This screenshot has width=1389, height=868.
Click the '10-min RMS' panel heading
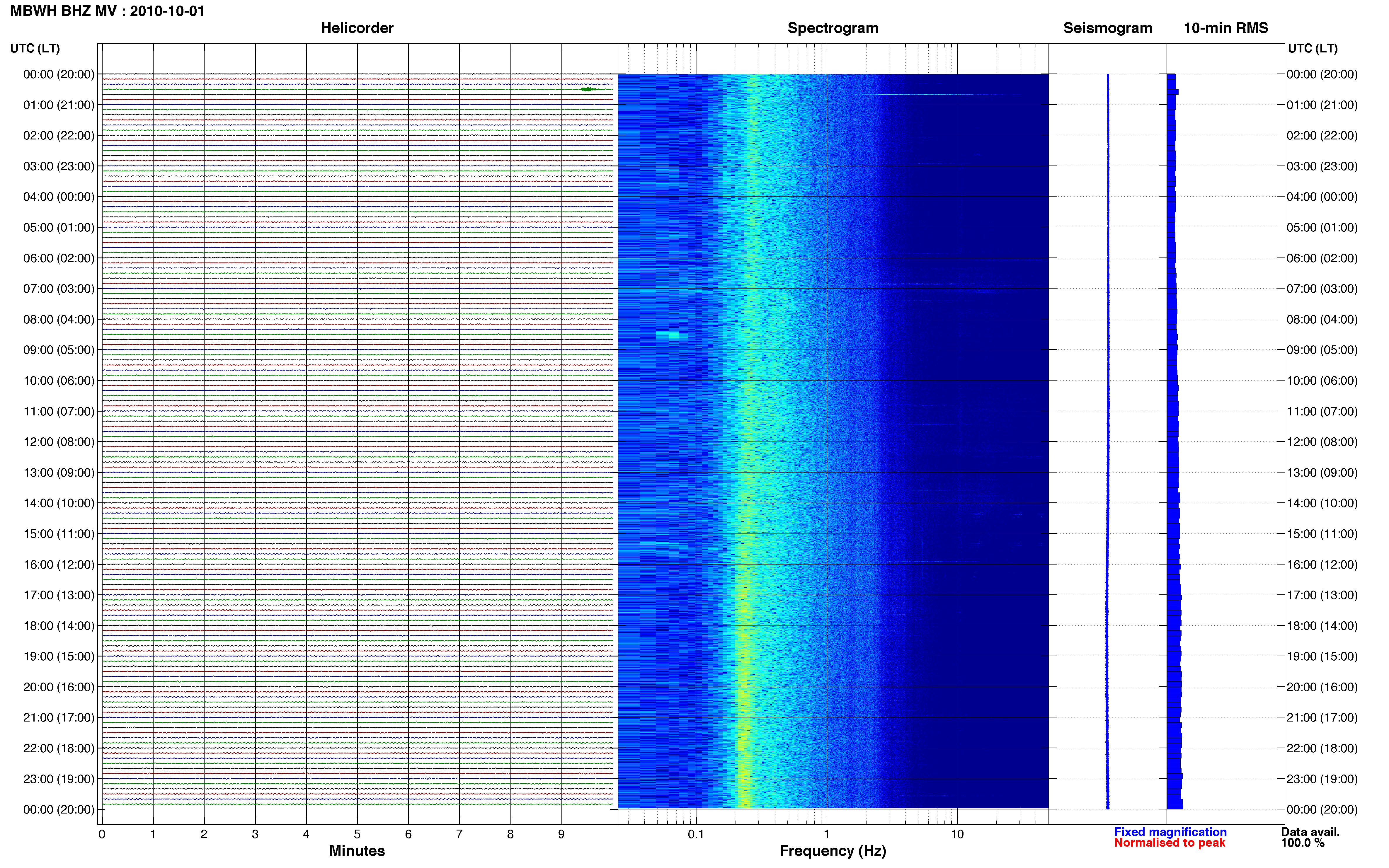[1226, 28]
